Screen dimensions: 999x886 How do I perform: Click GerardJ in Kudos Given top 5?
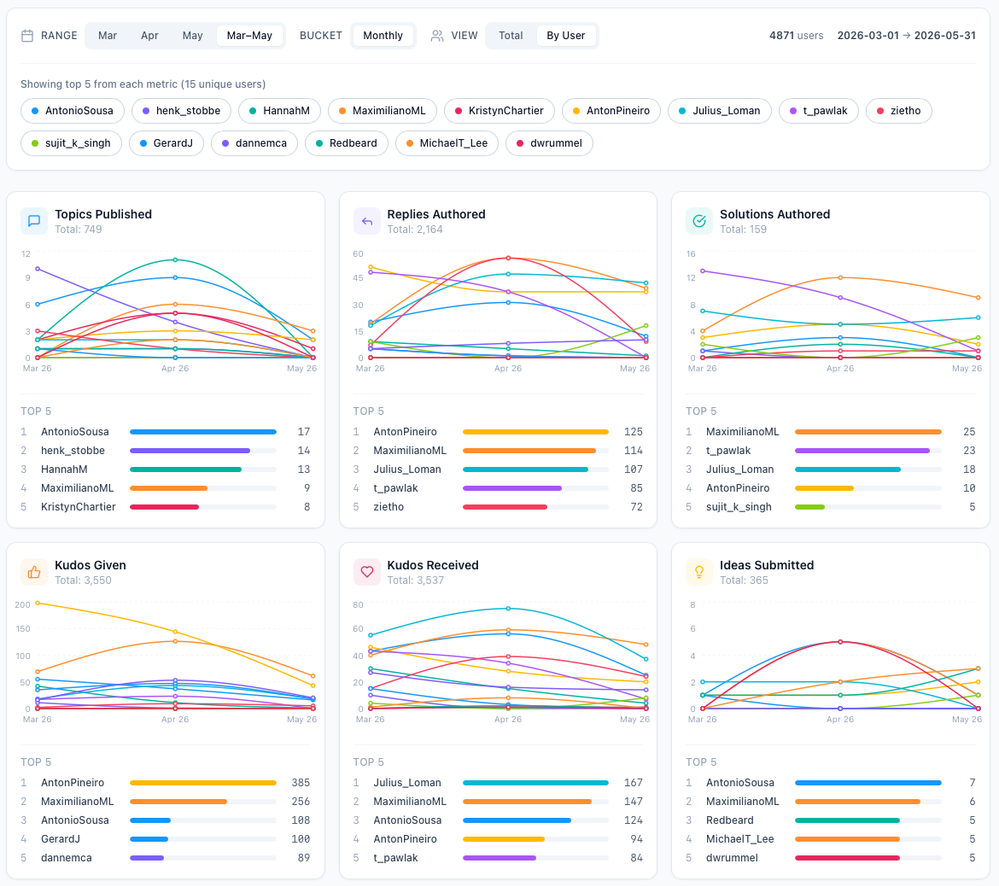61,840
